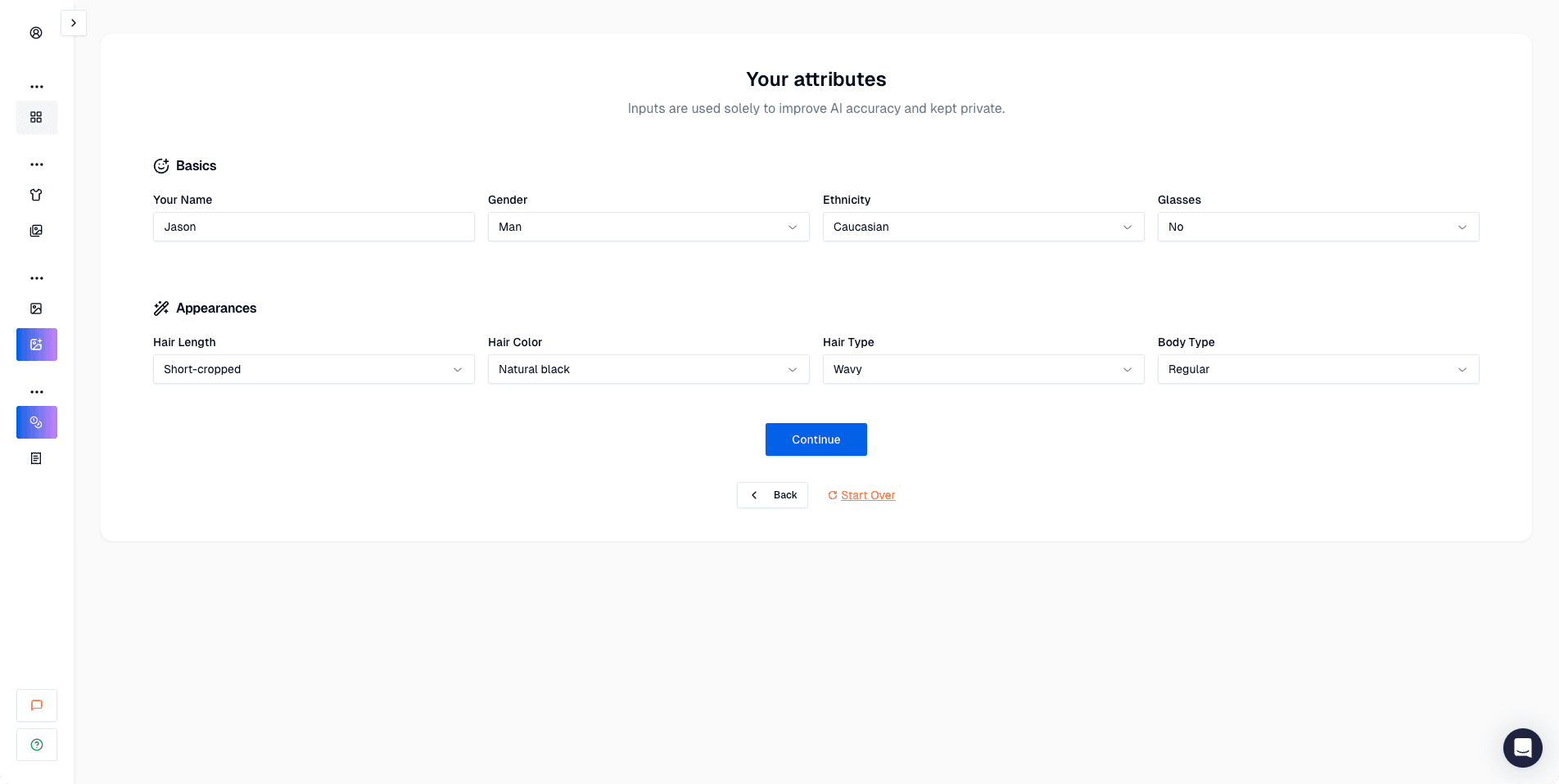Change Hair Length from Short-cropped
Viewport: 1559px width, 784px height.
coord(313,369)
